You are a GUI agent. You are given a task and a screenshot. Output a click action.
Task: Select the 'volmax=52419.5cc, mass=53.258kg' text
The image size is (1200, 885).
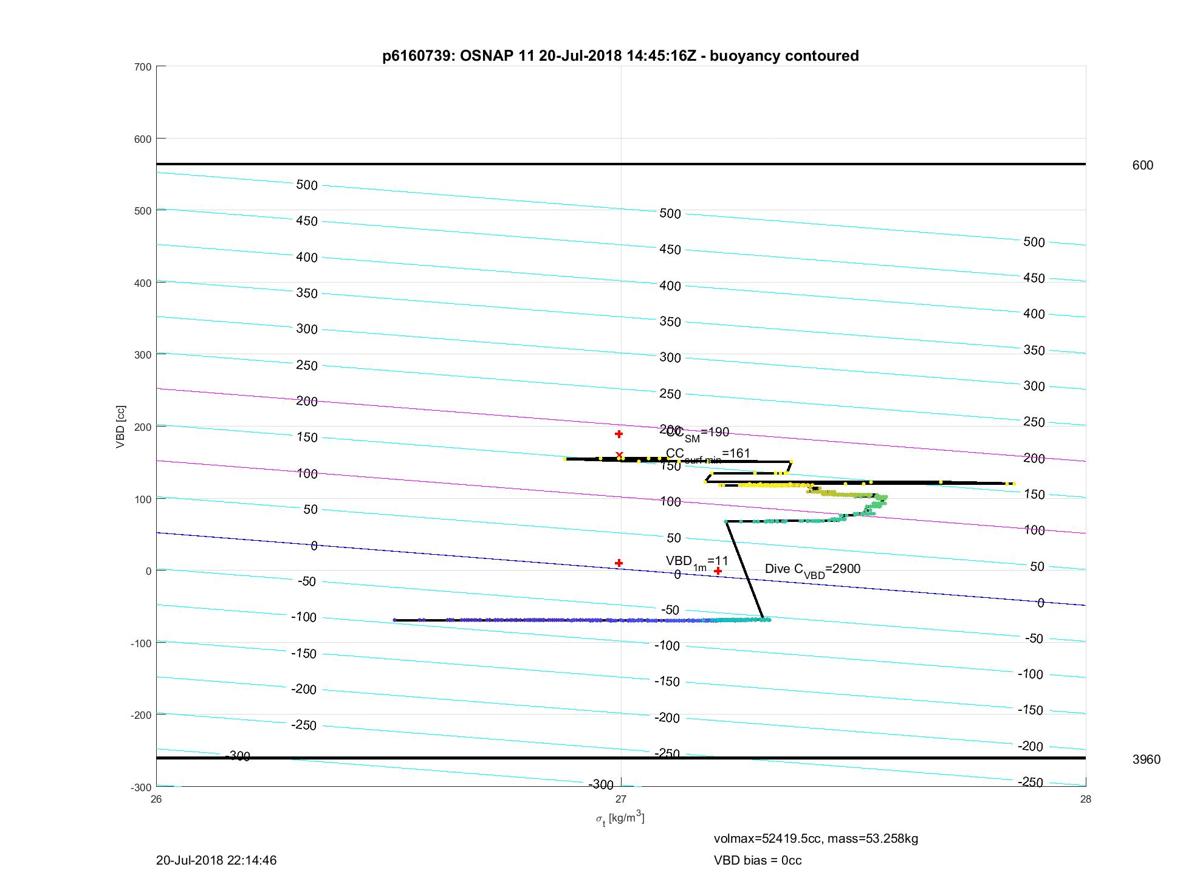pos(816,838)
